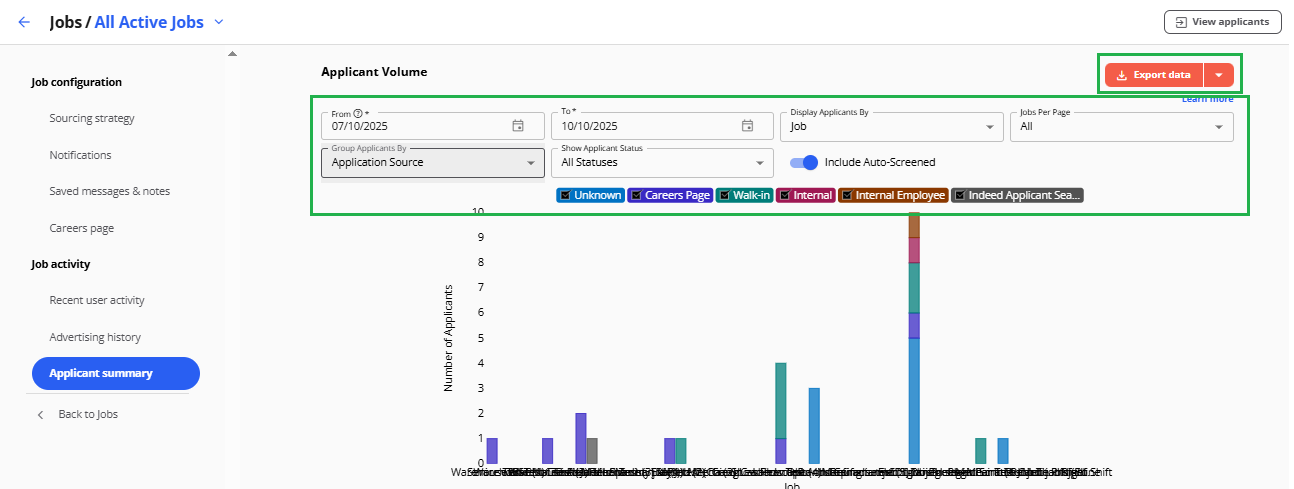The image size is (1294, 489).
Task: Click the back arrow beside Jobs
Action: click(24, 21)
